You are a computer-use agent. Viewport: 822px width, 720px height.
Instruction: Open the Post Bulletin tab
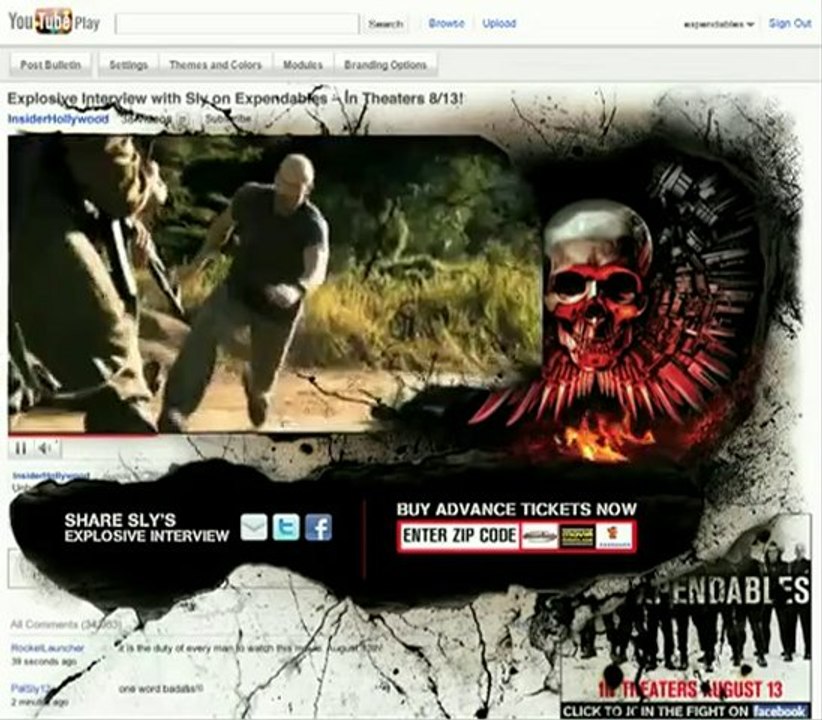(x=50, y=65)
